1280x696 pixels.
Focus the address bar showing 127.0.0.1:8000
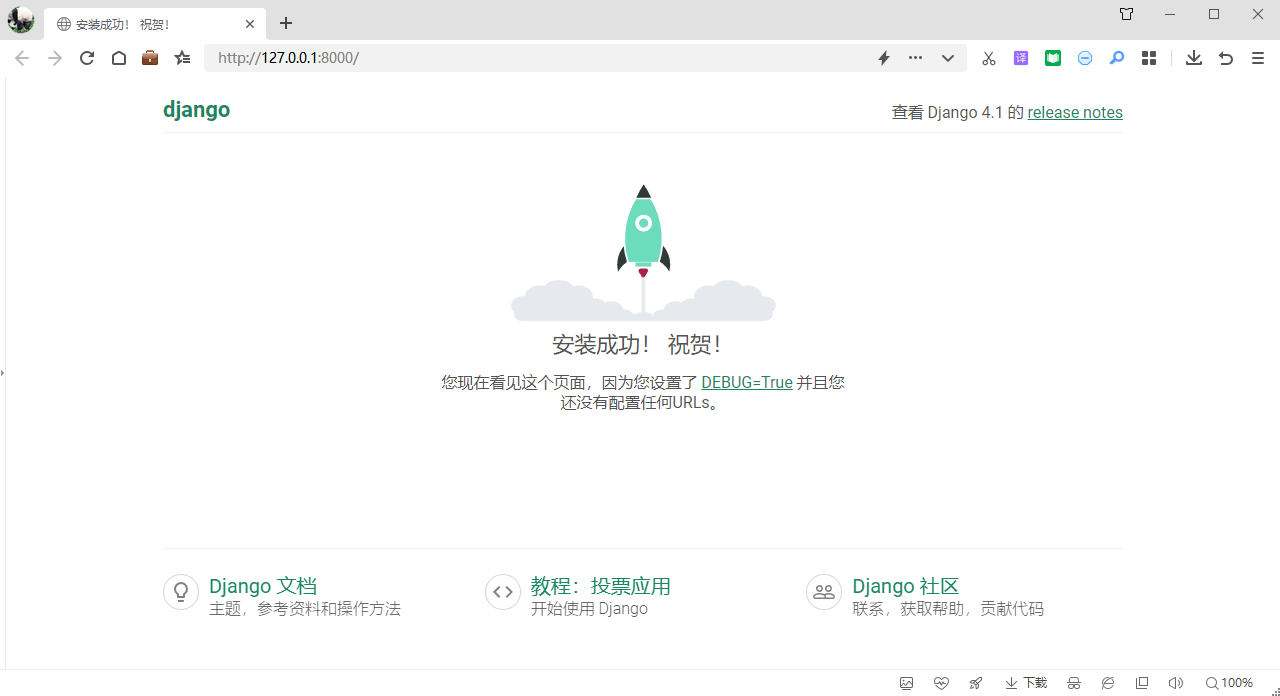point(585,58)
